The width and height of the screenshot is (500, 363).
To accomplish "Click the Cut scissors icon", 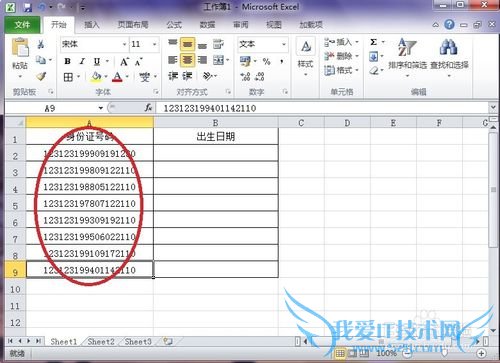I will click(41, 44).
